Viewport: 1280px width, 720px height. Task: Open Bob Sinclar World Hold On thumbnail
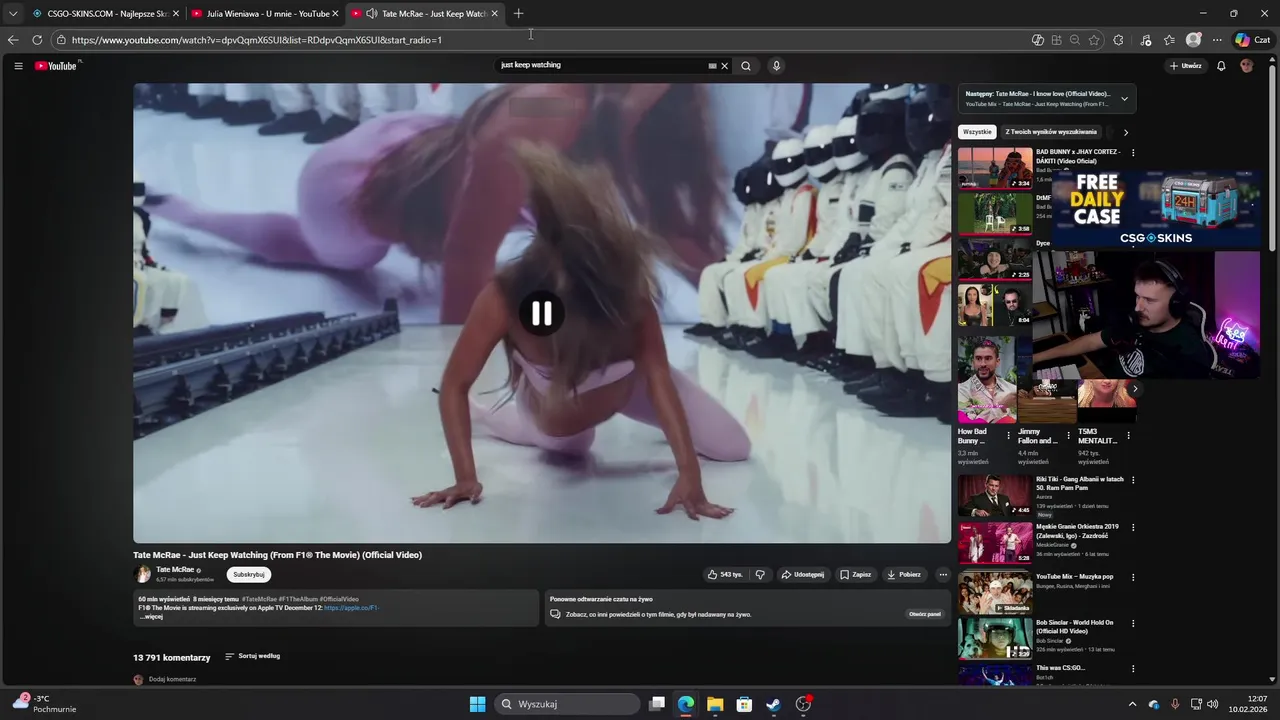click(995, 638)
